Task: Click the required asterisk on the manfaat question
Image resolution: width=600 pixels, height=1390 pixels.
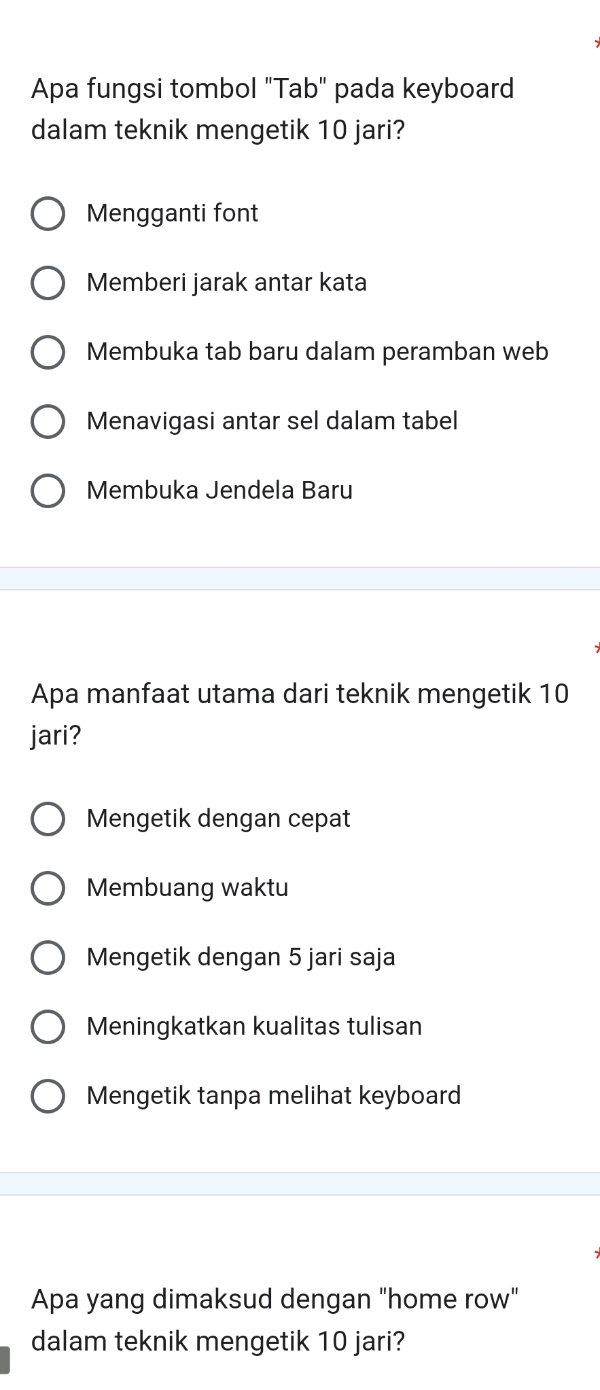Action: click(x=597, y=648)
